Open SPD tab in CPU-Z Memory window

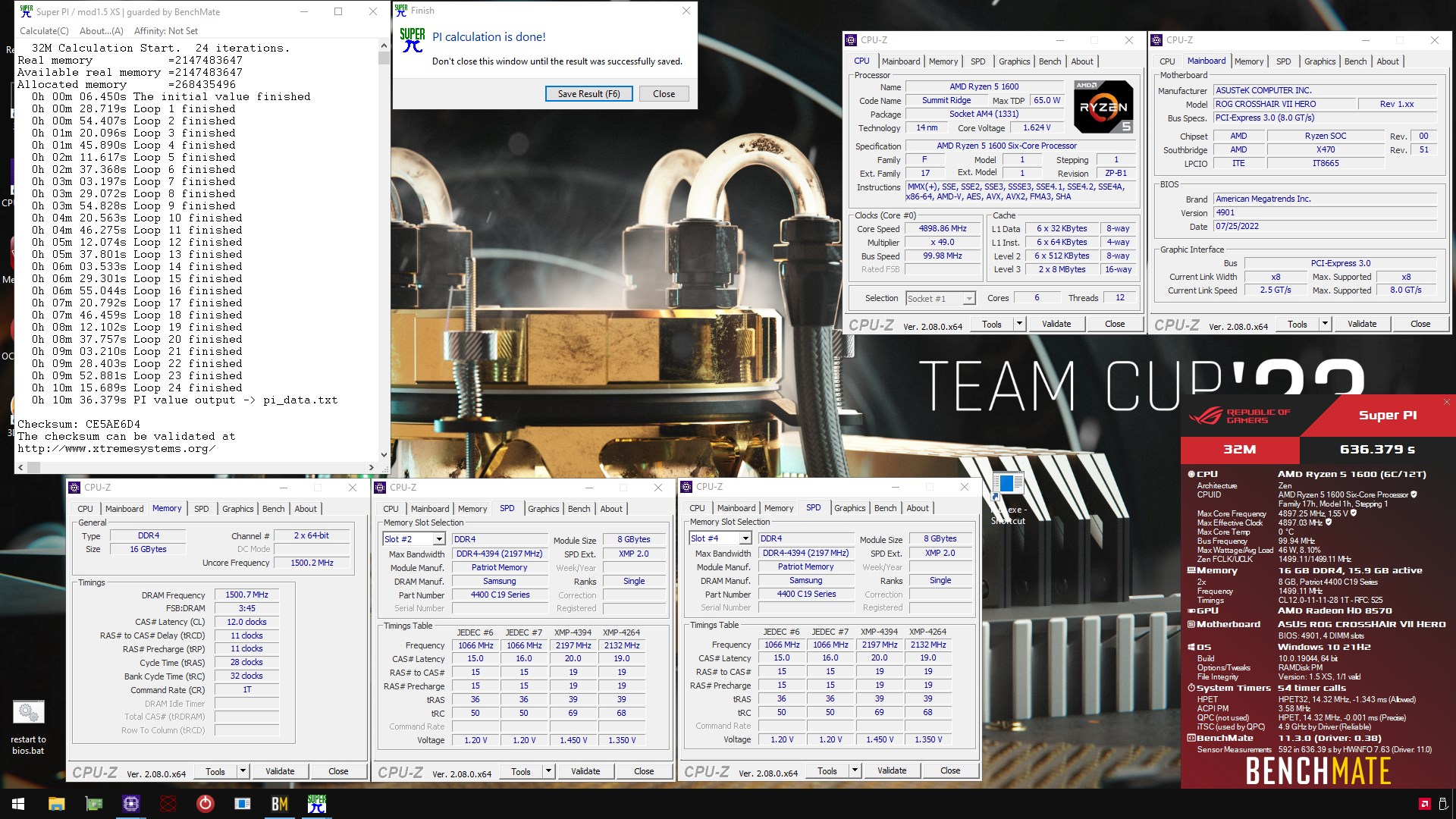(x=201, y=509)
